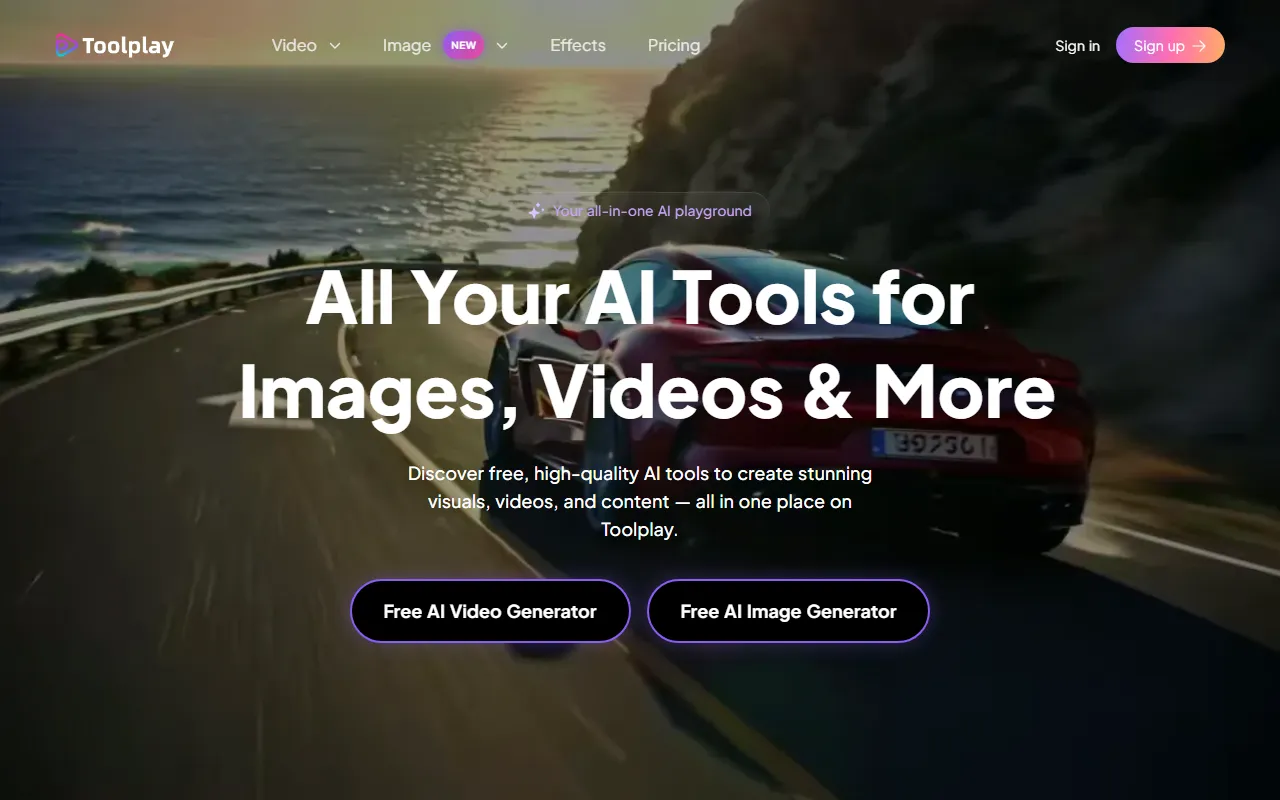Open the Pricing page
The image size is (1280, 800).
[674, 46]
